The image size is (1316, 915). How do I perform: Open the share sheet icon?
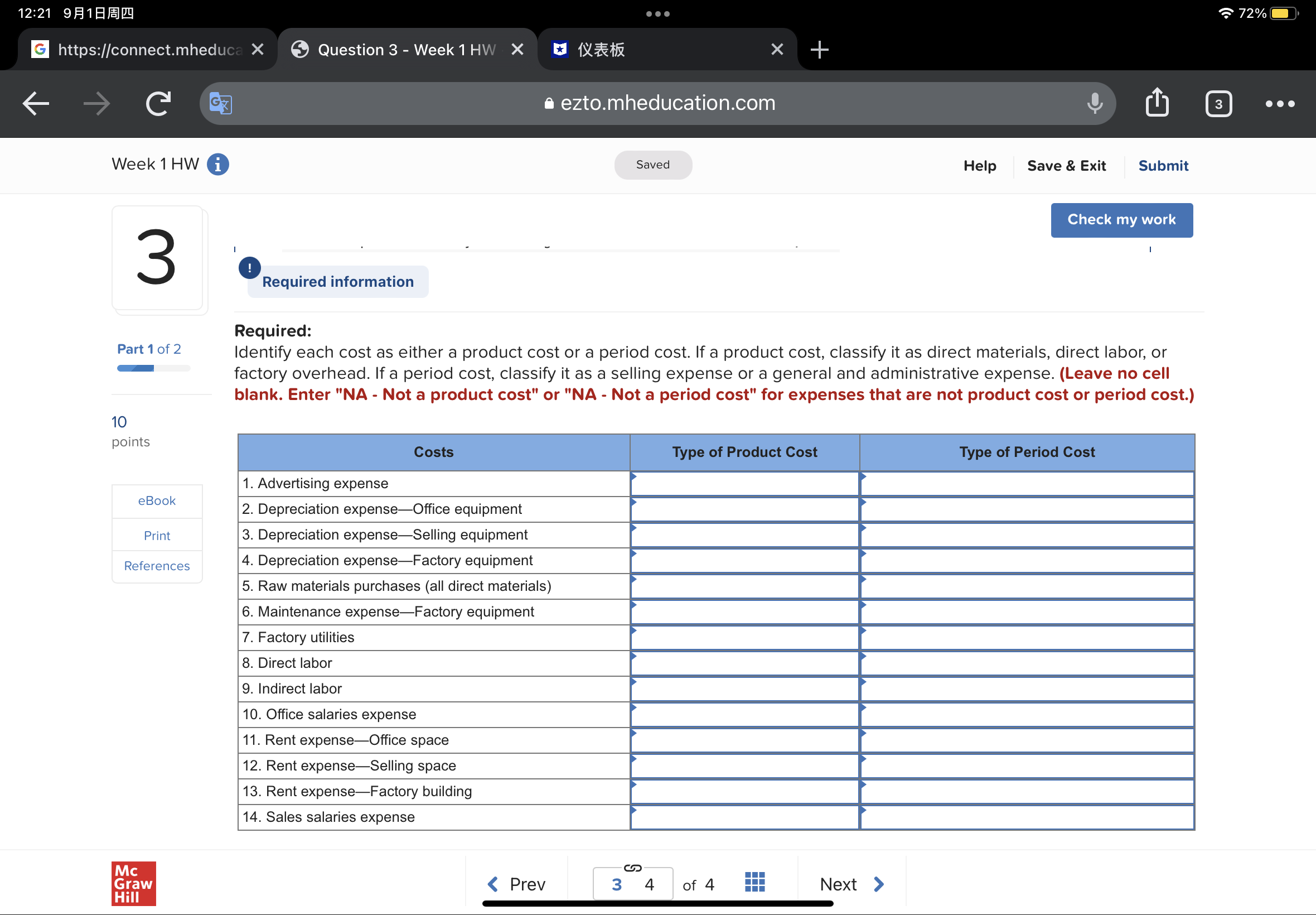(x=1157, y=103)
